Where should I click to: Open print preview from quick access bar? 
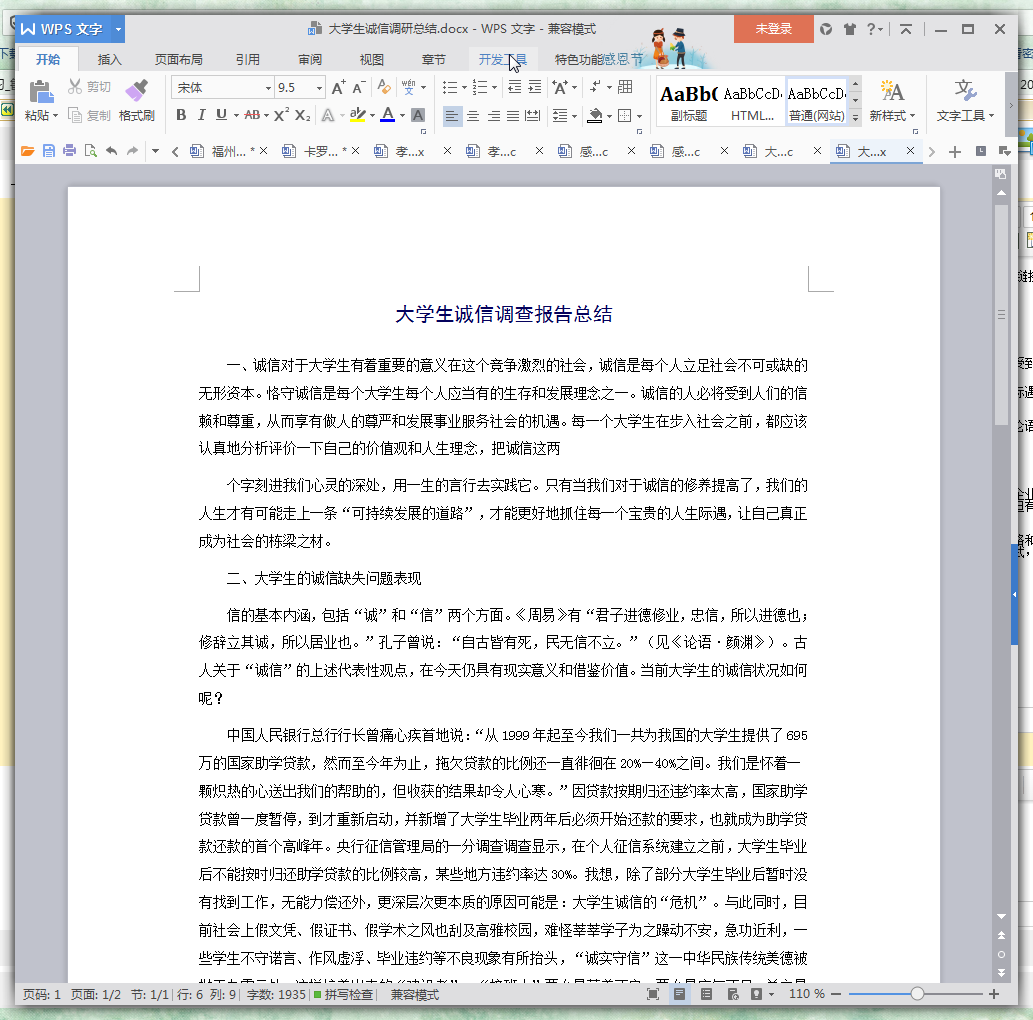pyautogui.click(x=90, y=152)
